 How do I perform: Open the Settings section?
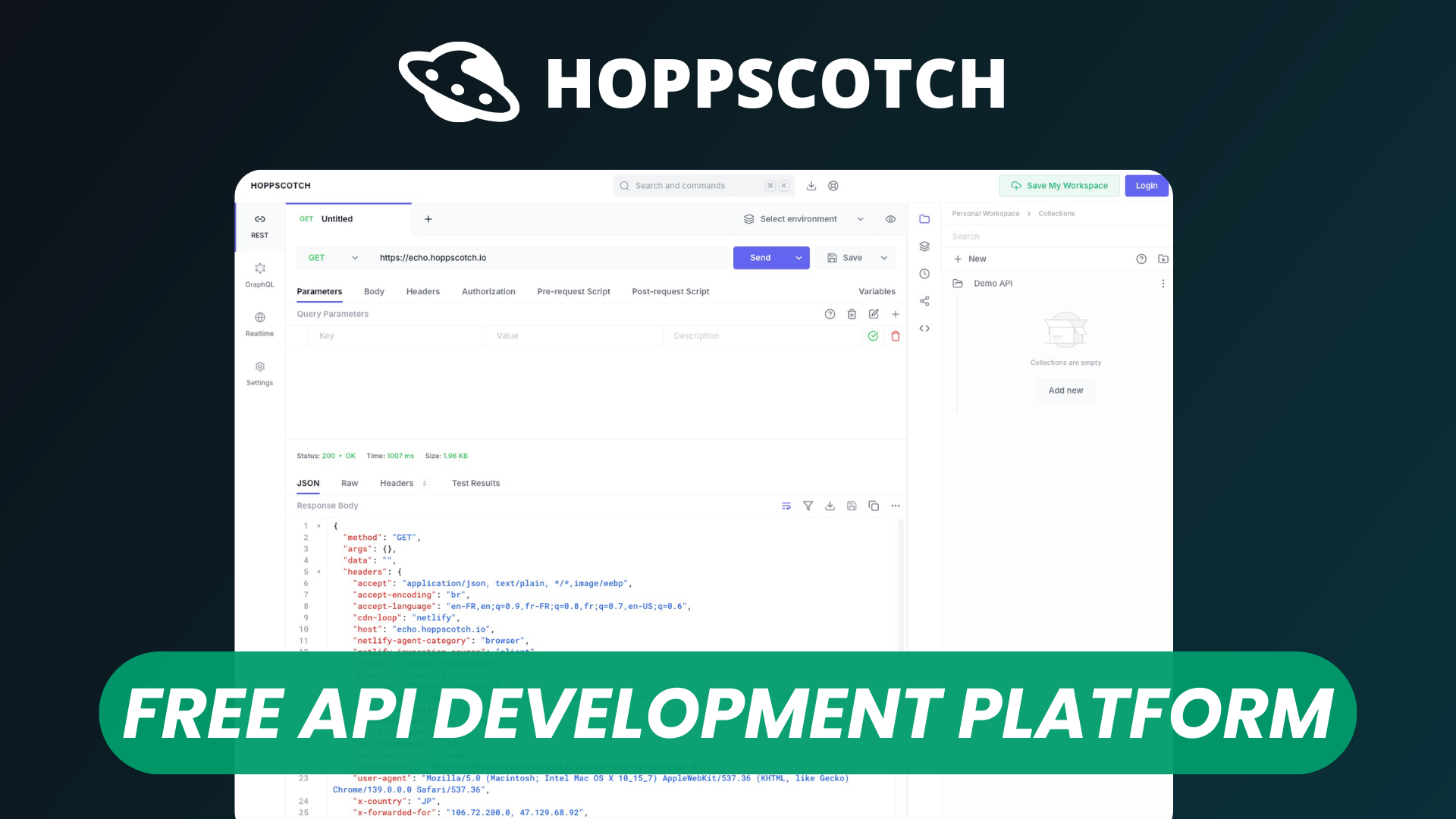point(259,372)
